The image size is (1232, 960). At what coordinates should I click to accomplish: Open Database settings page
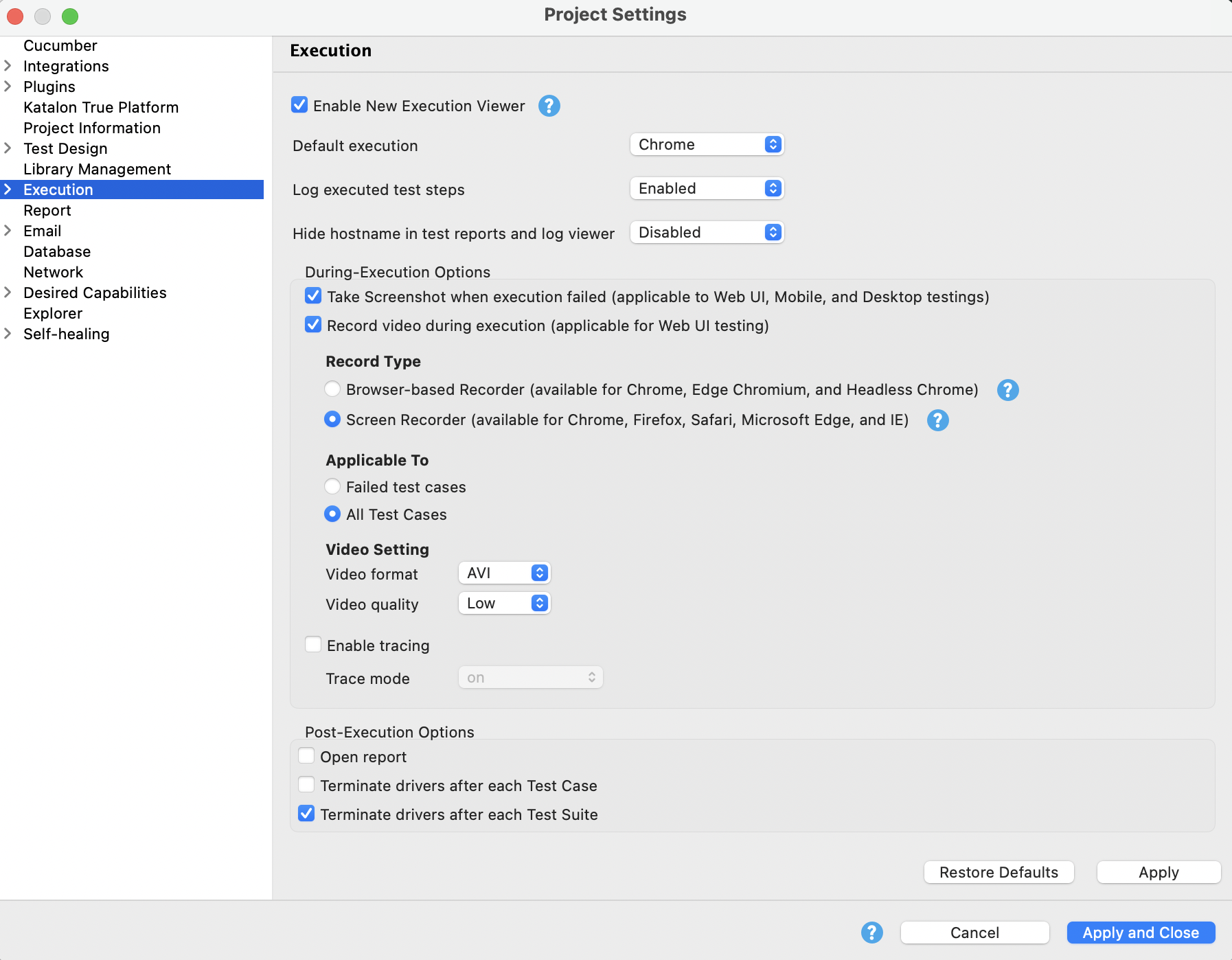point(57,251)
